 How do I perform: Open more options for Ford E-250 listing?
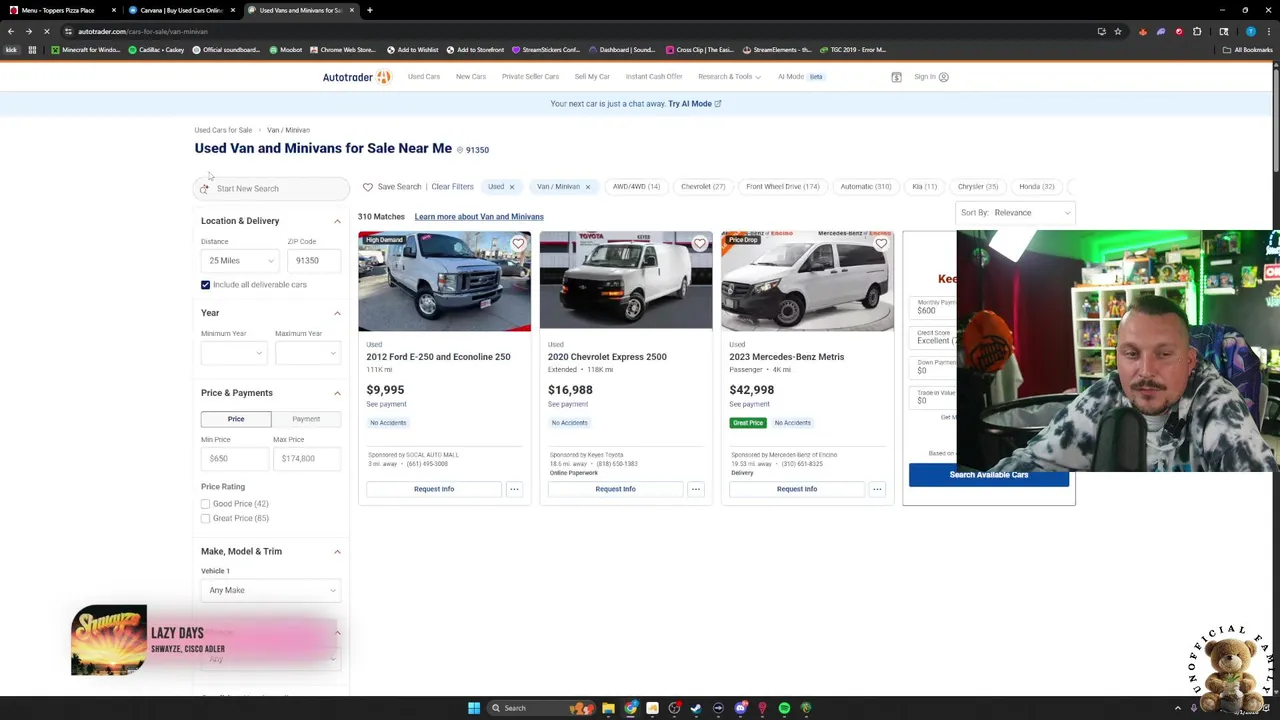(514, 489)
